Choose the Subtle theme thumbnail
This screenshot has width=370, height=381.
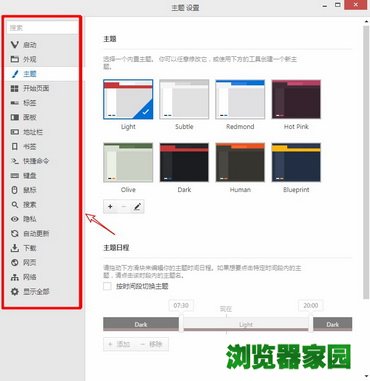(184, 99)
